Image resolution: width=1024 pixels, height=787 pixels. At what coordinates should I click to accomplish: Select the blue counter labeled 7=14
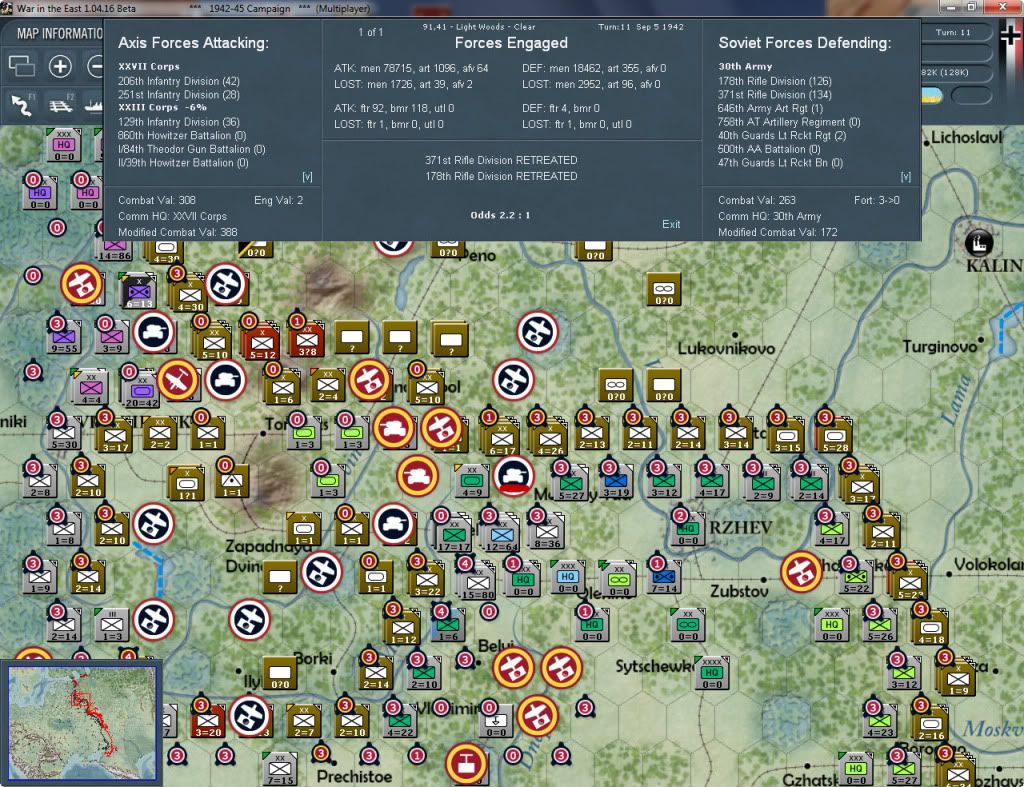point(664,577)
